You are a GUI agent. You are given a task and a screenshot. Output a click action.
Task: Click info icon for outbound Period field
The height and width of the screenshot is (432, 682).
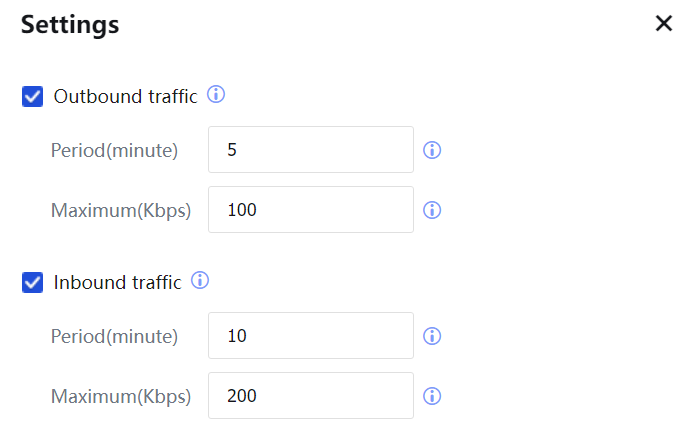433,151
